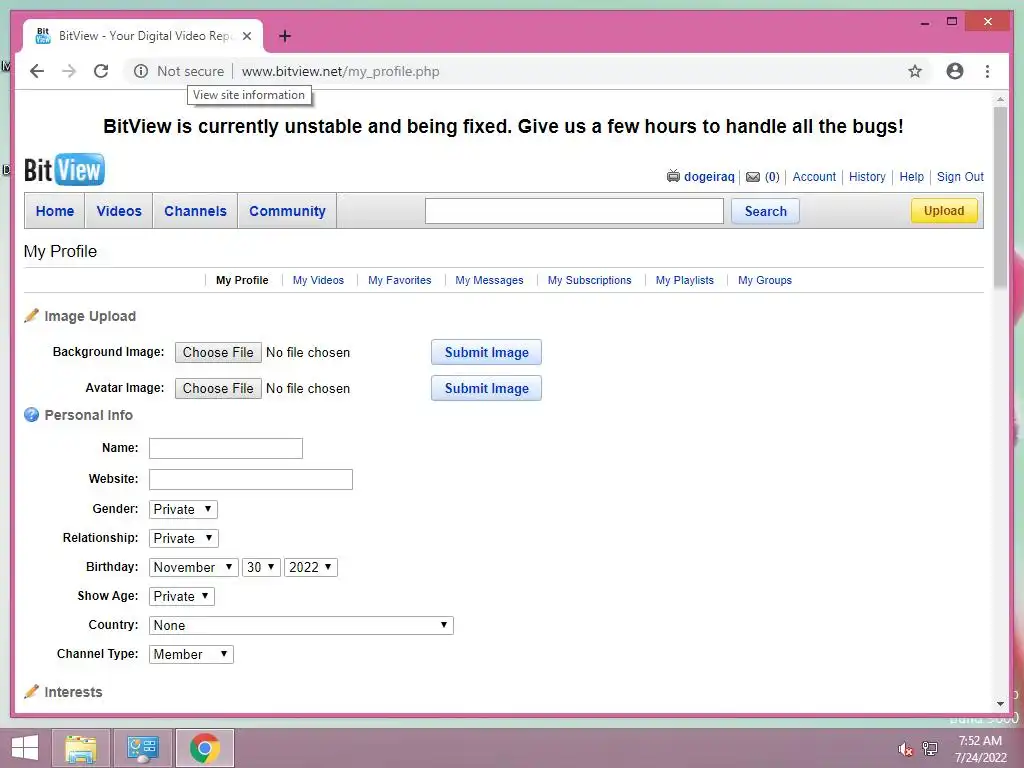1024x768 pixels.
Task: Open the Birthday month dropdown
Action: tap(193, 567)
